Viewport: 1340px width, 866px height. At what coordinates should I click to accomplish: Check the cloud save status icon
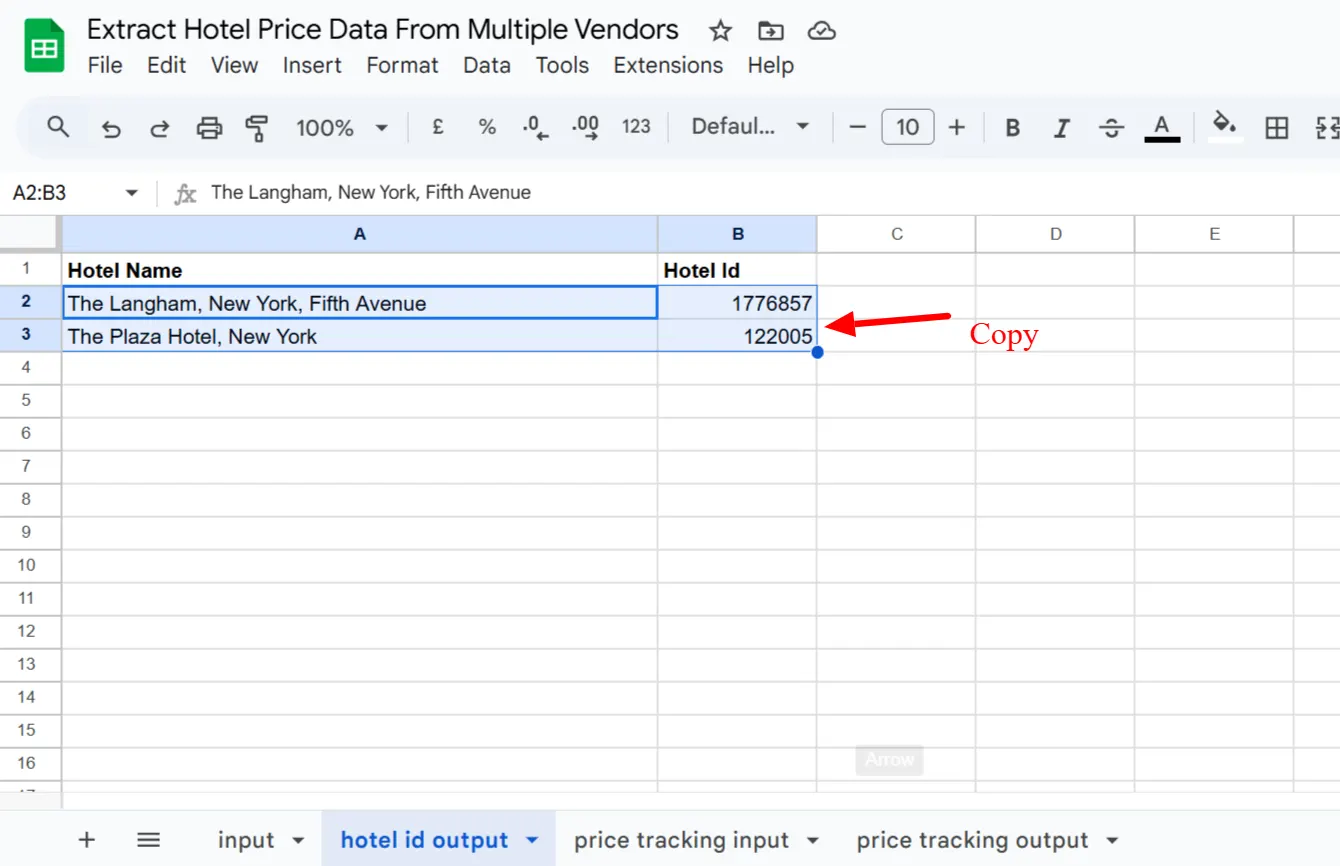(x=822, y=31)
